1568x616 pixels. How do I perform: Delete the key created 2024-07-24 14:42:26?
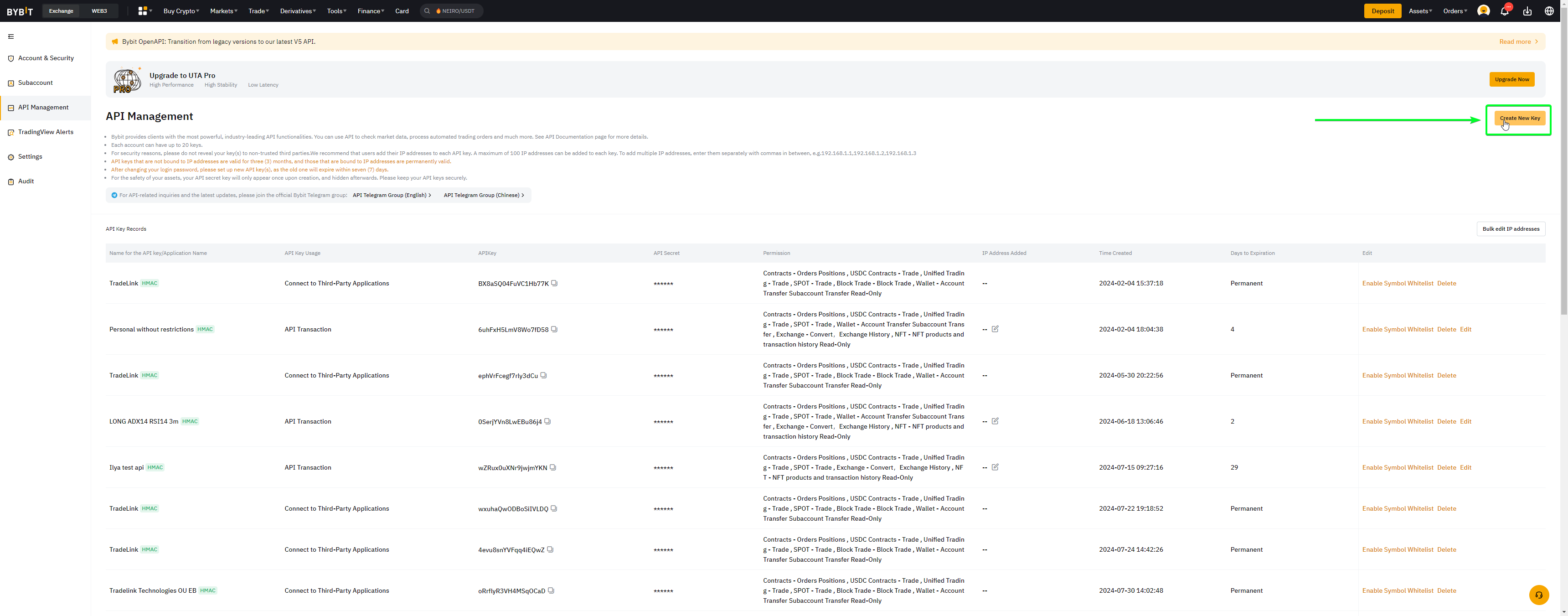point(1446,549)
